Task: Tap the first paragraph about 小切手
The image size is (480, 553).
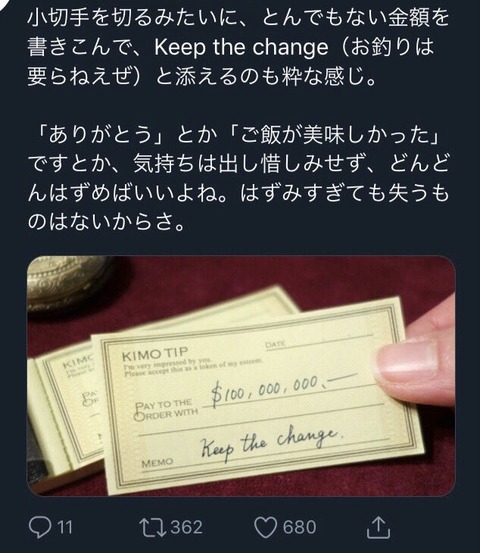Action: [x=238, y=47]
